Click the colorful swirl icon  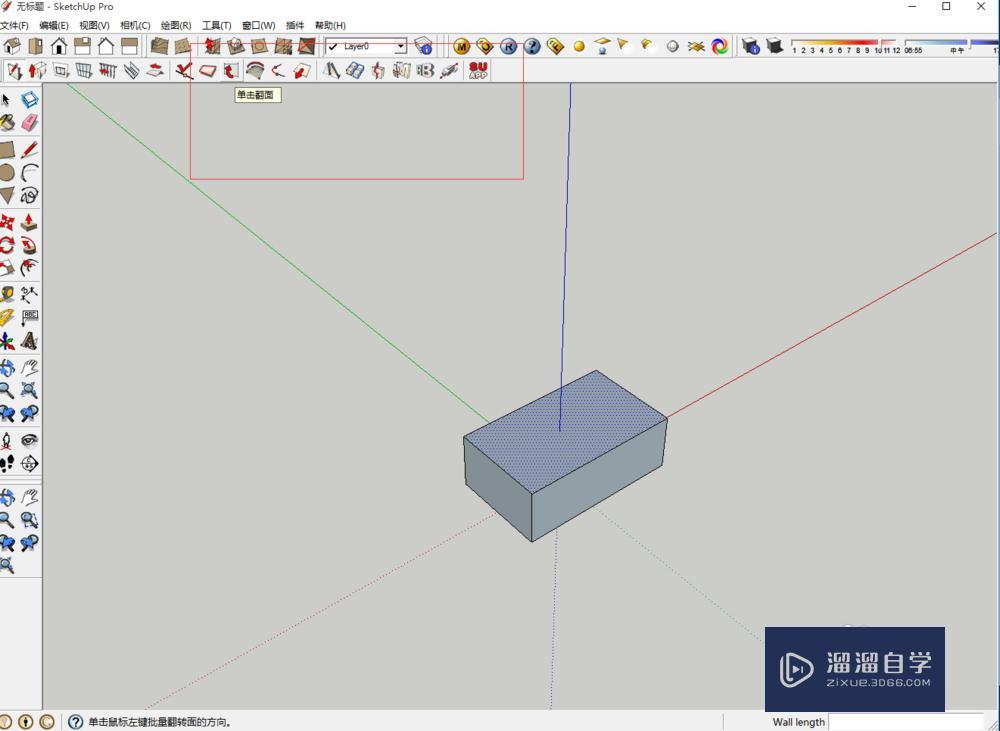click(720, 47)
